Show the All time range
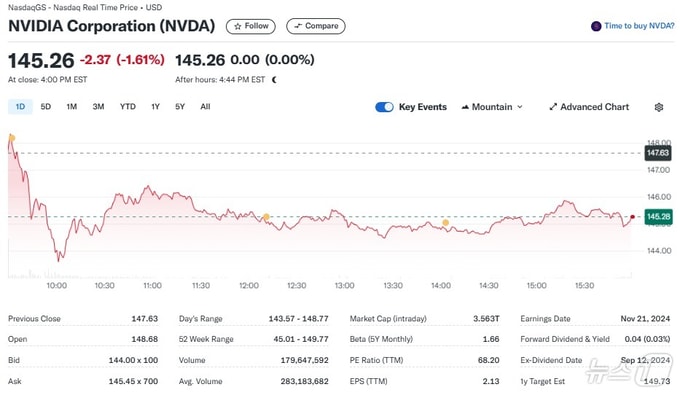680x395 pixels. pyautogui.click(x=205, y=107)
